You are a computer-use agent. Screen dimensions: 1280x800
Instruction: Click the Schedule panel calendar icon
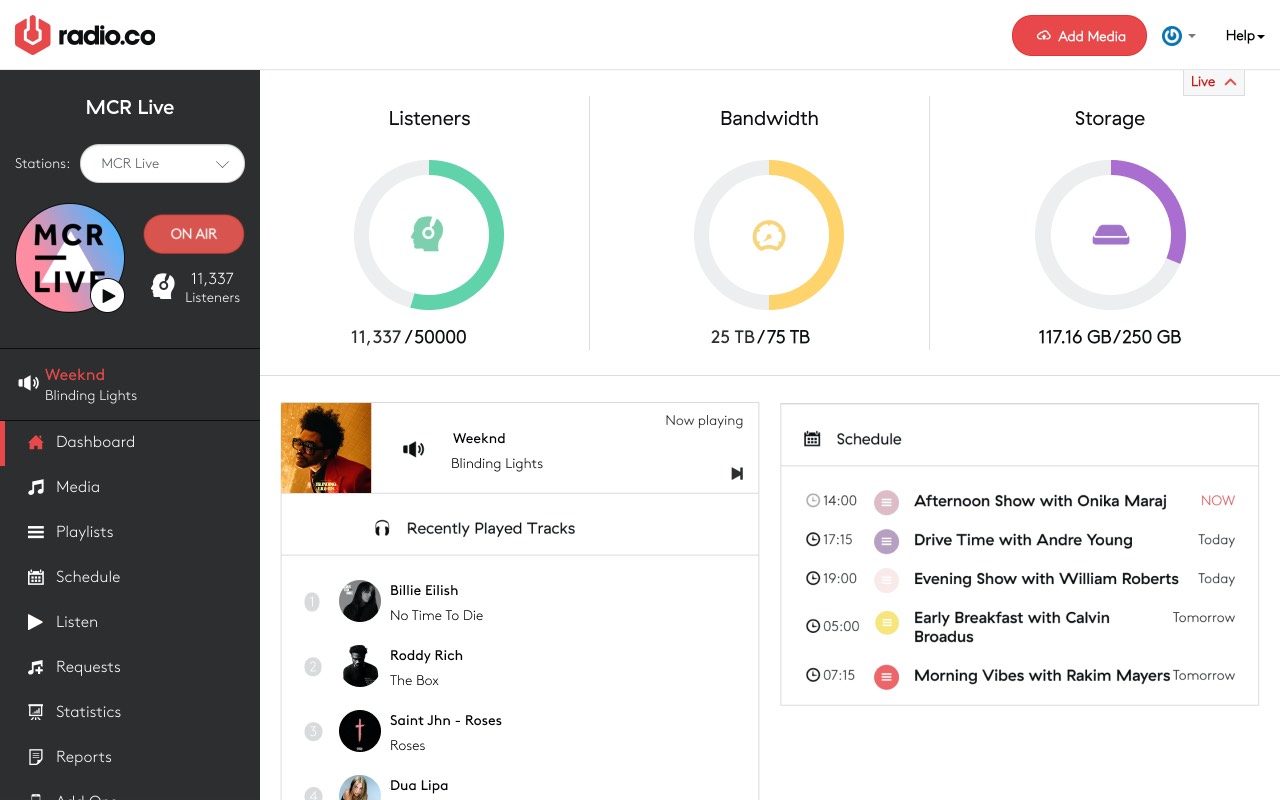(812, 439)
